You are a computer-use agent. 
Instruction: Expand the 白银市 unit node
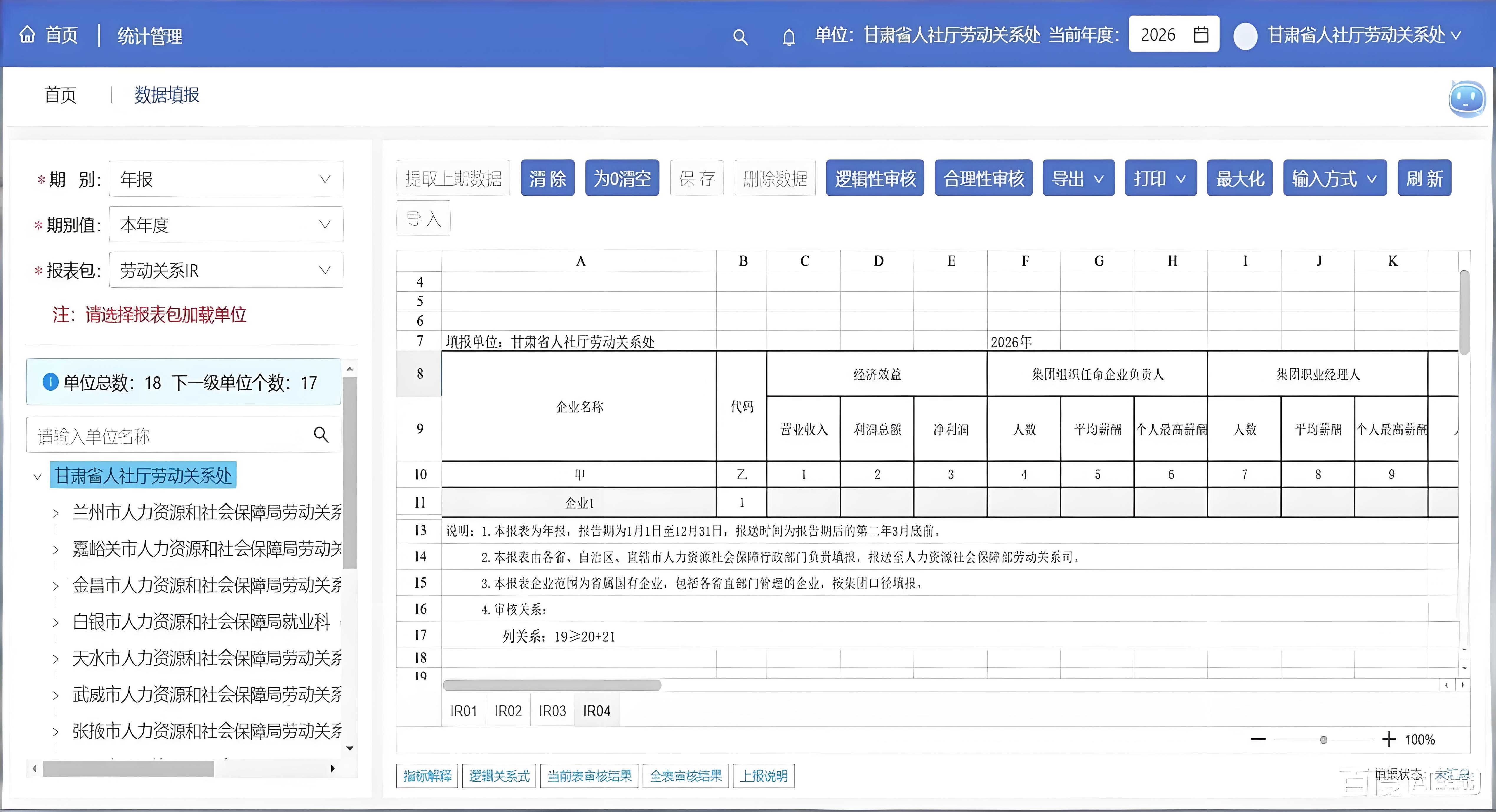point(55,622)
